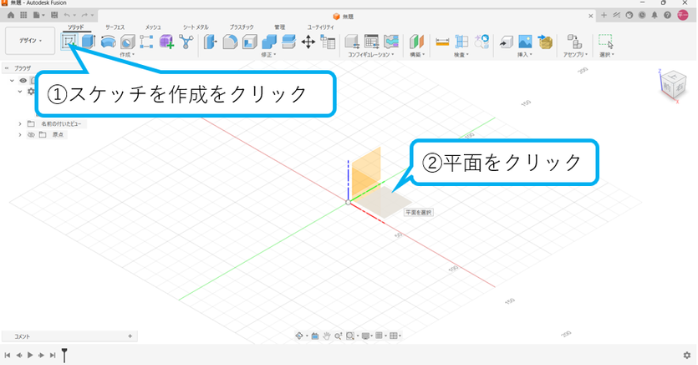Viewport: 698px width, 365px height.
Task: Expand the Construct (構築) panel dropdown
Action: (x=417, y=55)
